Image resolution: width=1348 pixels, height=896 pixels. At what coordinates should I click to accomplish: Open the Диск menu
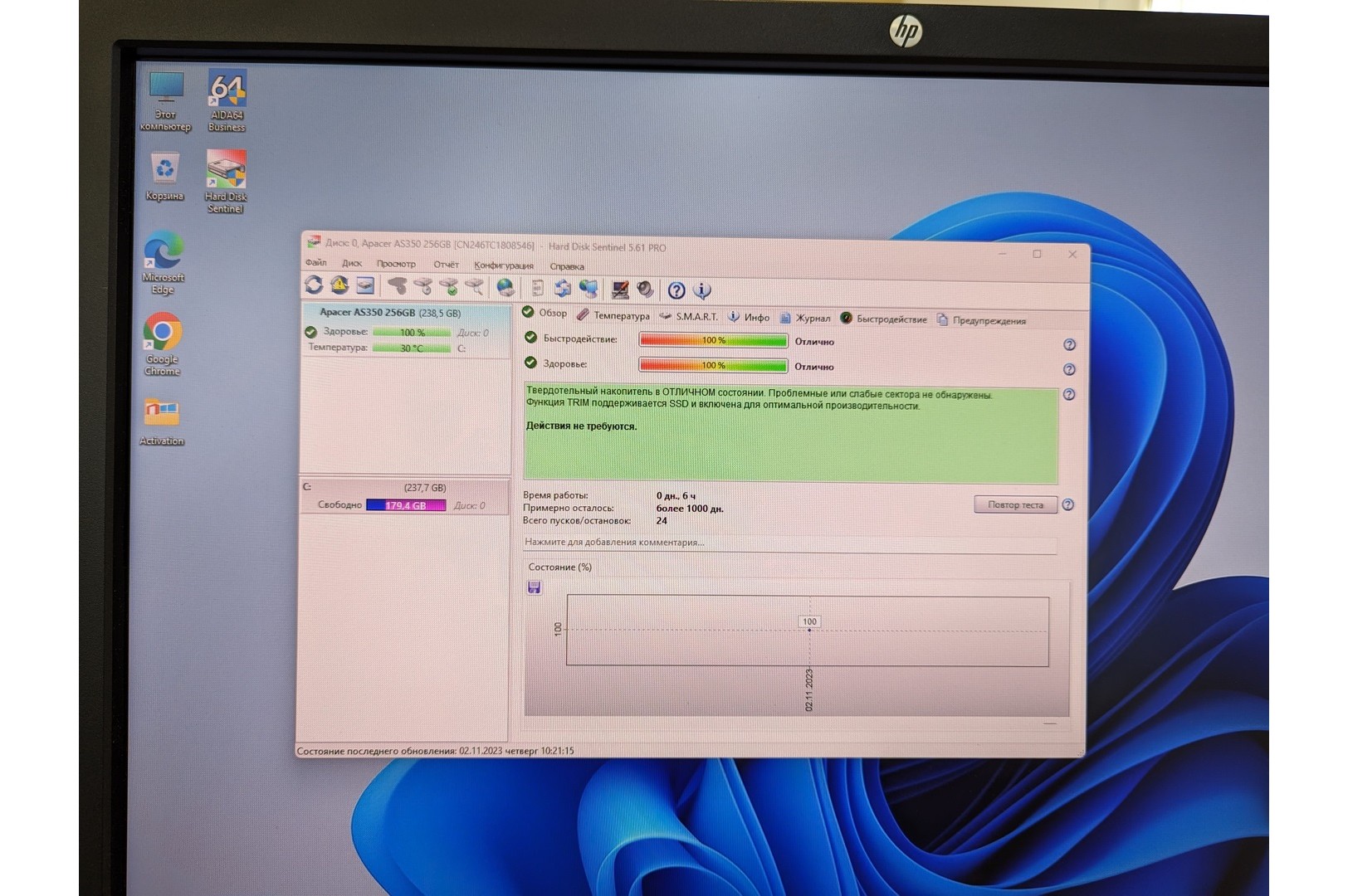pos(352,263)
